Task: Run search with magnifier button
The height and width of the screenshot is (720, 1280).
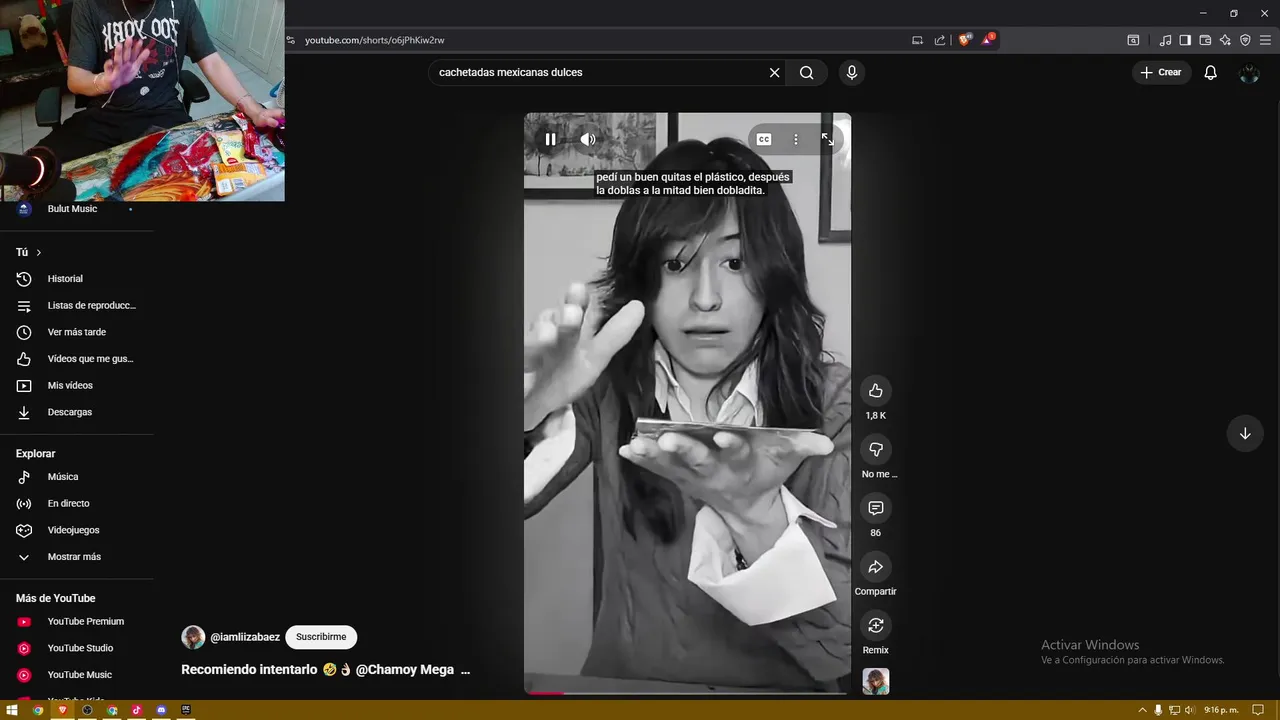Action: pos(807,72)
